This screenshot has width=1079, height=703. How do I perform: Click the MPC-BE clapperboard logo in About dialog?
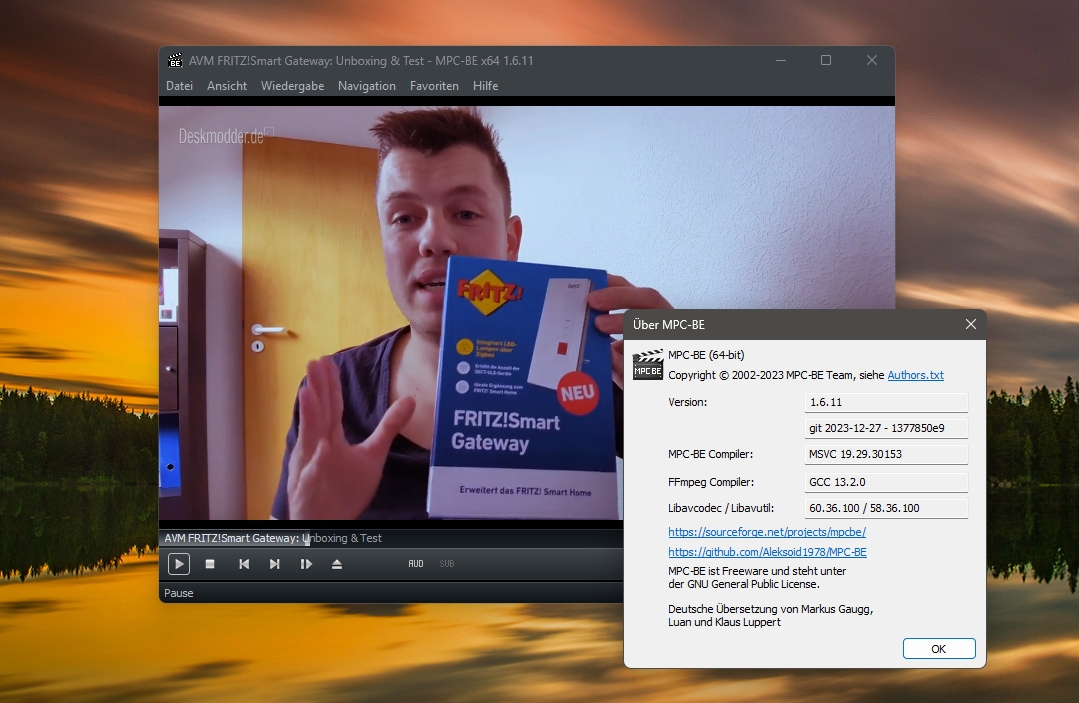click(x=648, y=365)
